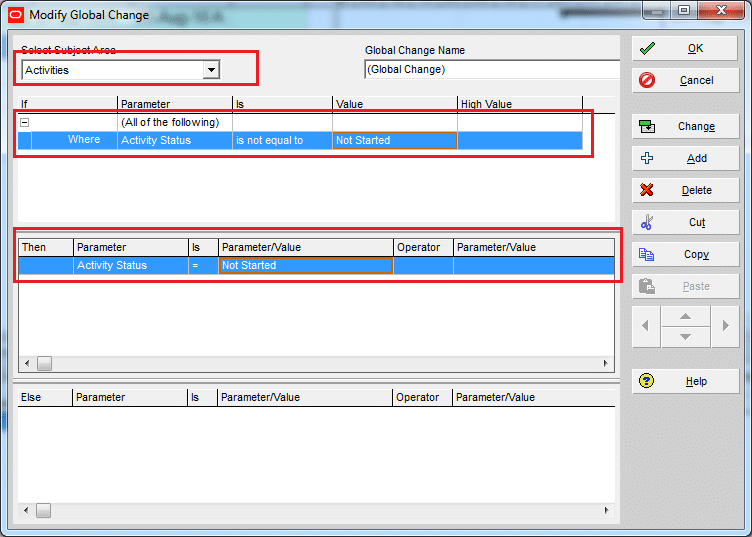Click the blue plus Add icon
Viewport: 752px width, 537px height.
pyautogui.click(x=647, y=158)
